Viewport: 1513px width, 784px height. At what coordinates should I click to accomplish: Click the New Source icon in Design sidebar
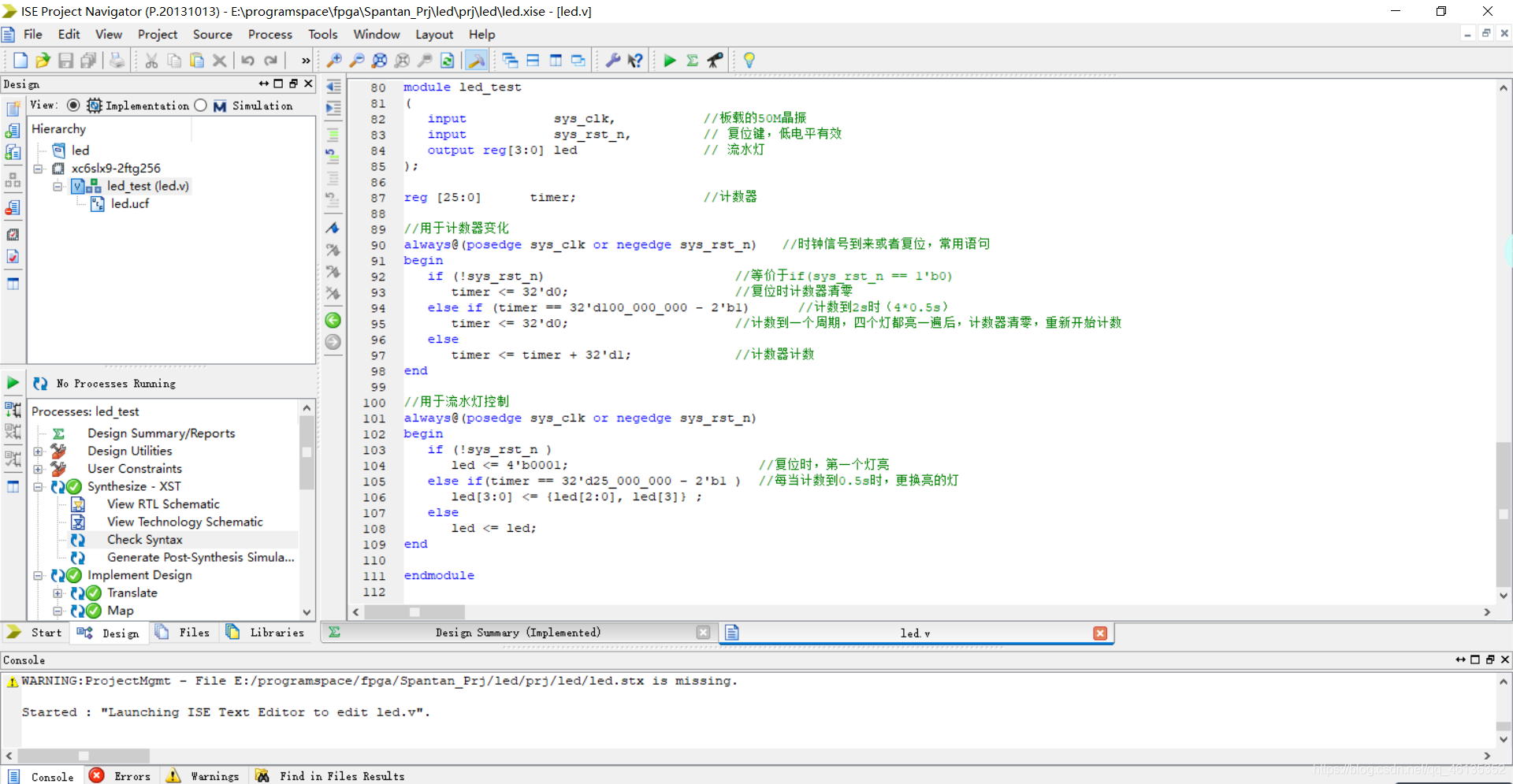point(13,108)
